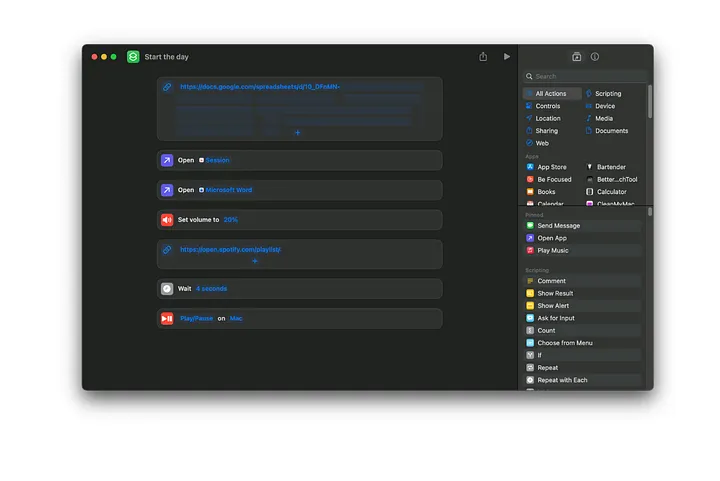
Task: Add another URL below the Spotify link
Action: pyautogui.click(x=255, y=261)
